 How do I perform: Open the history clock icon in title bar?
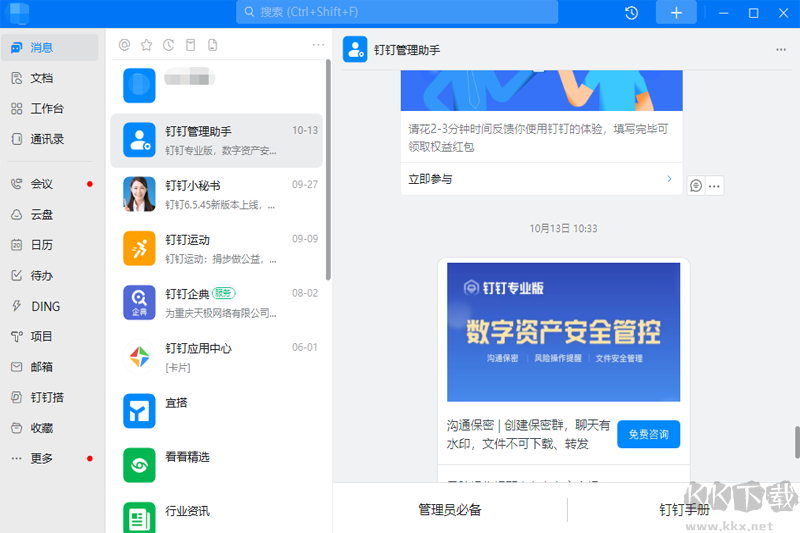[x=632, y=13]
